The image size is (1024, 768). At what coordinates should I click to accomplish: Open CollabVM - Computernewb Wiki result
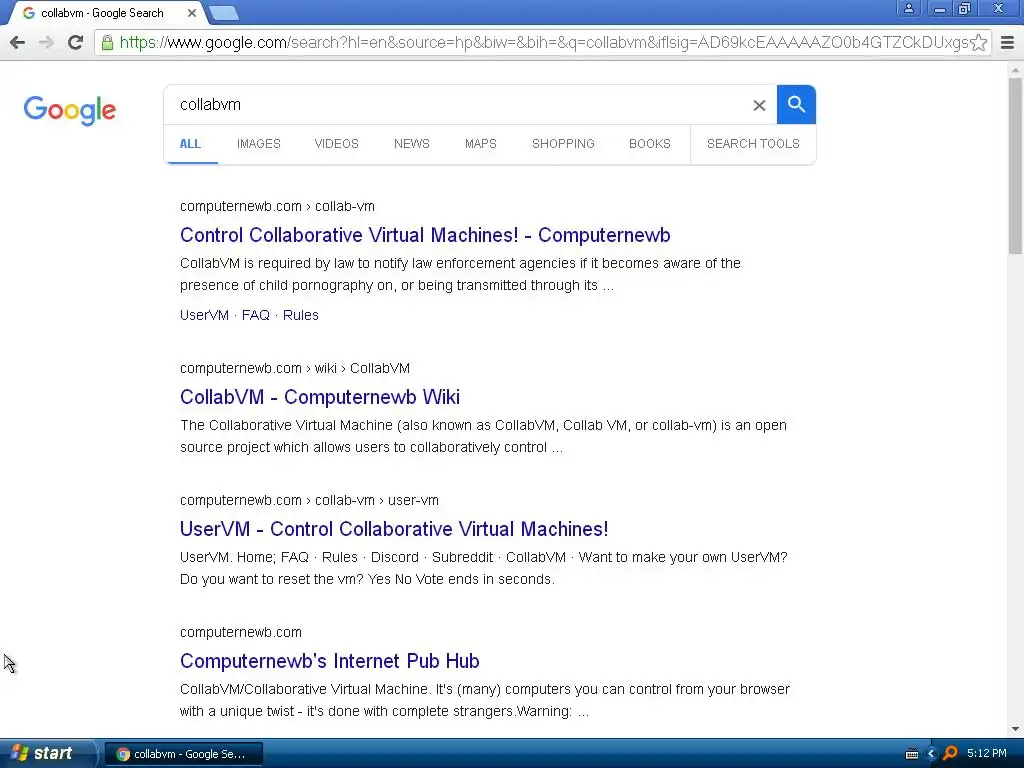coord(320,397)
